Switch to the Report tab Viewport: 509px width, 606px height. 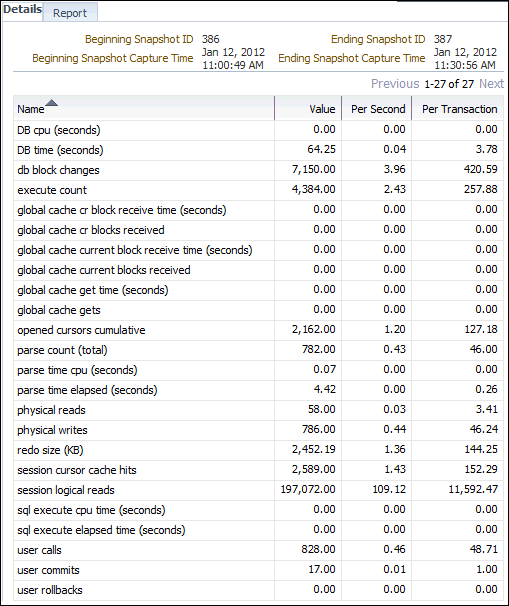point(70,13)
